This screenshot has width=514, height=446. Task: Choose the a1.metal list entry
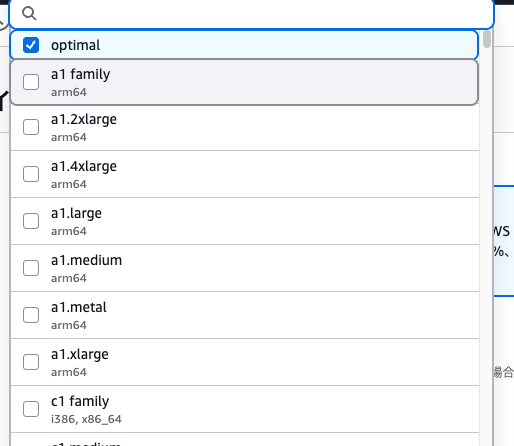(x=245, y=315)
